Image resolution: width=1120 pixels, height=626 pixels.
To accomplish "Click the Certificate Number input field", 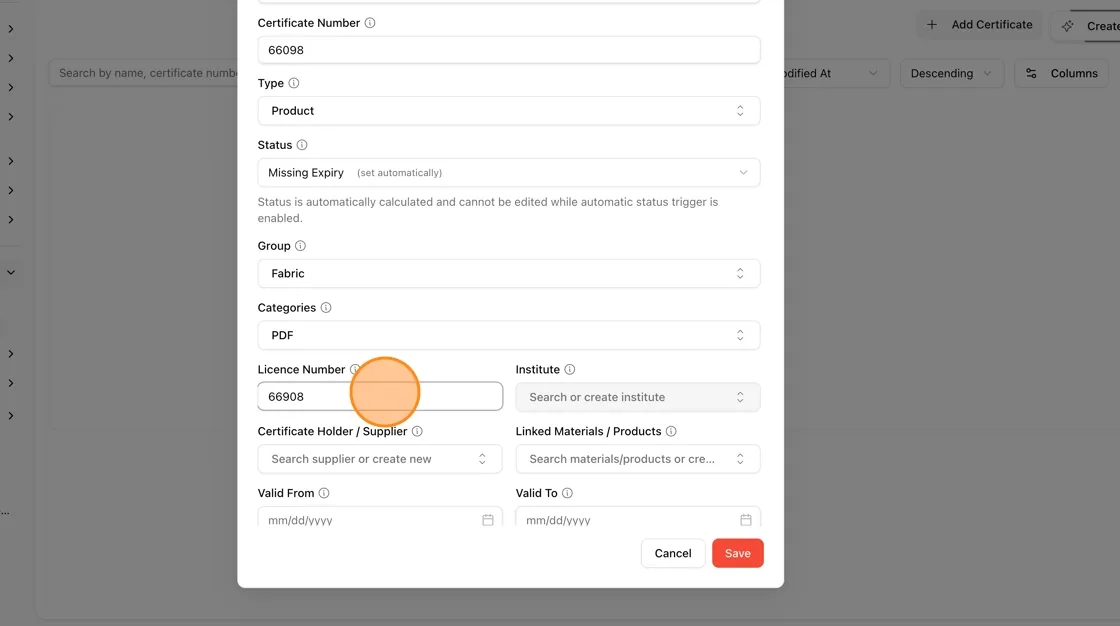I will click(509, 50).
